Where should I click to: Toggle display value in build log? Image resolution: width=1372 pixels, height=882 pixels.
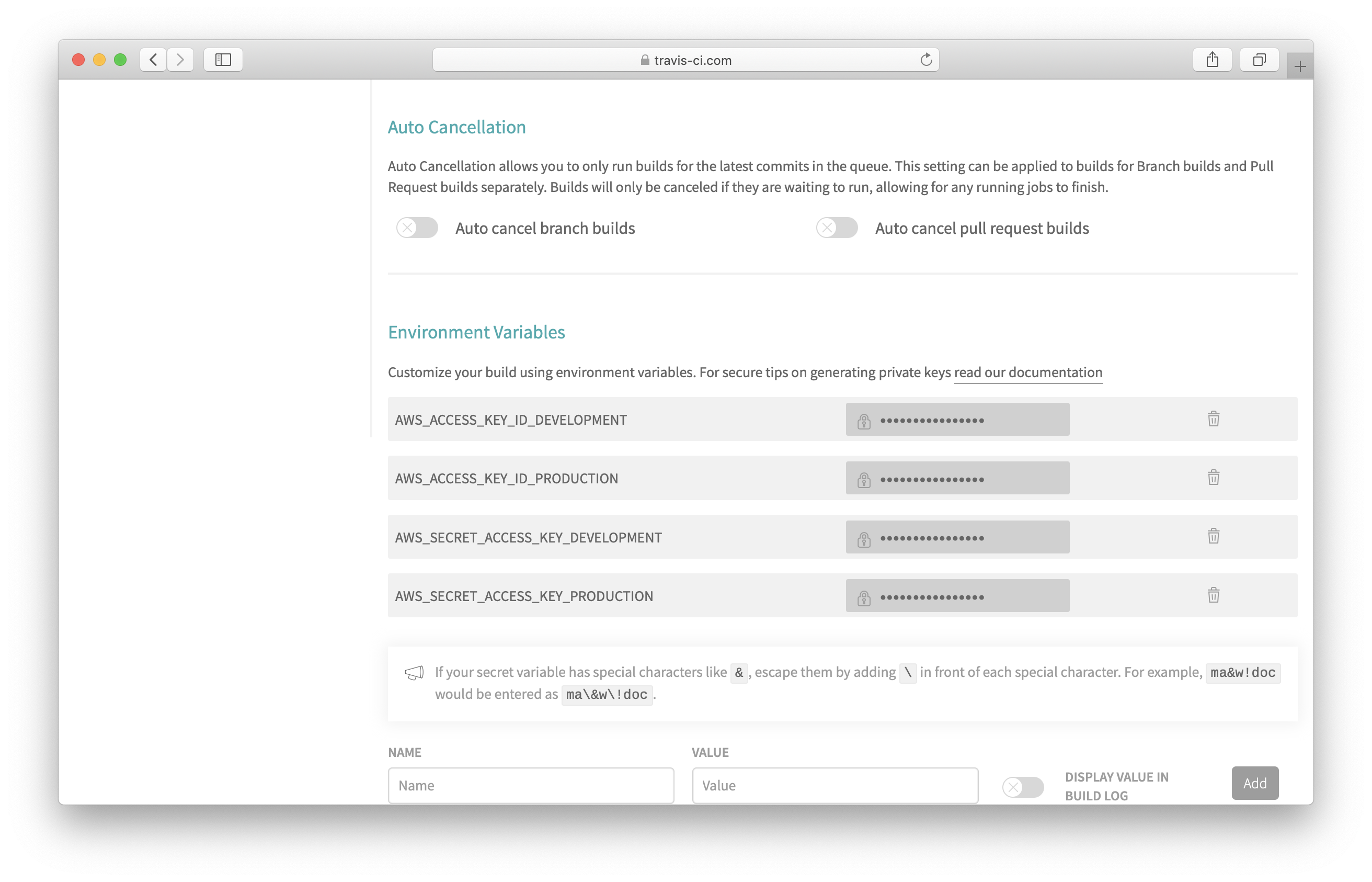point(1023,787)
